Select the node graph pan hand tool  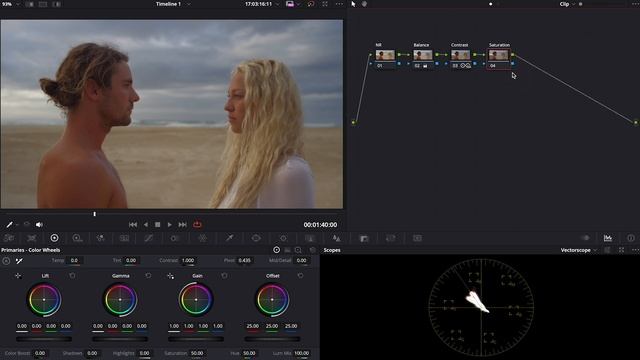(x=364, y=4)
